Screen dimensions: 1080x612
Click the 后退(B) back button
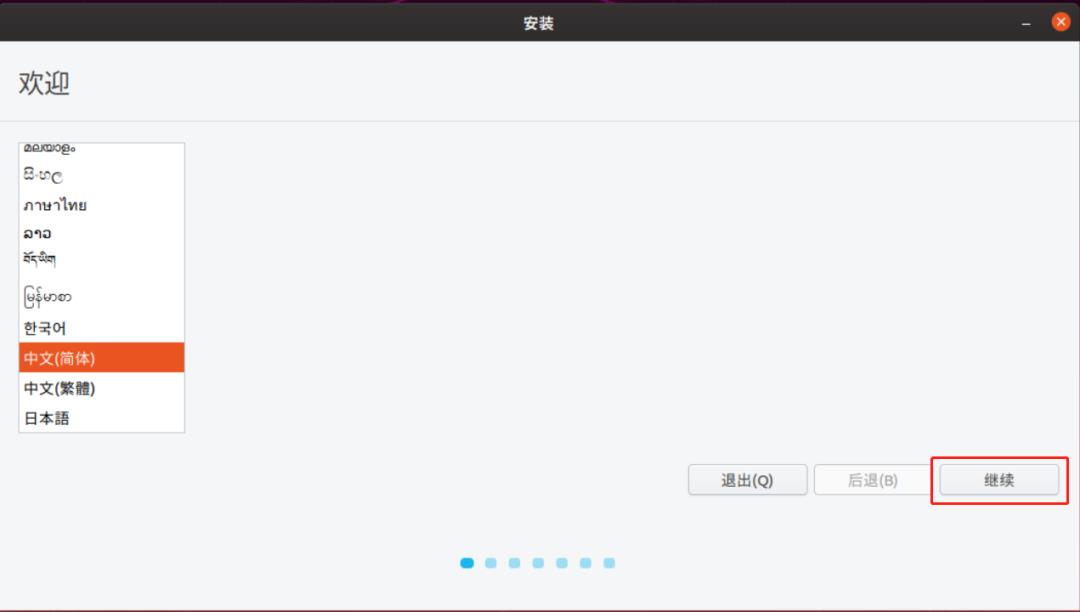click(872, 480)
